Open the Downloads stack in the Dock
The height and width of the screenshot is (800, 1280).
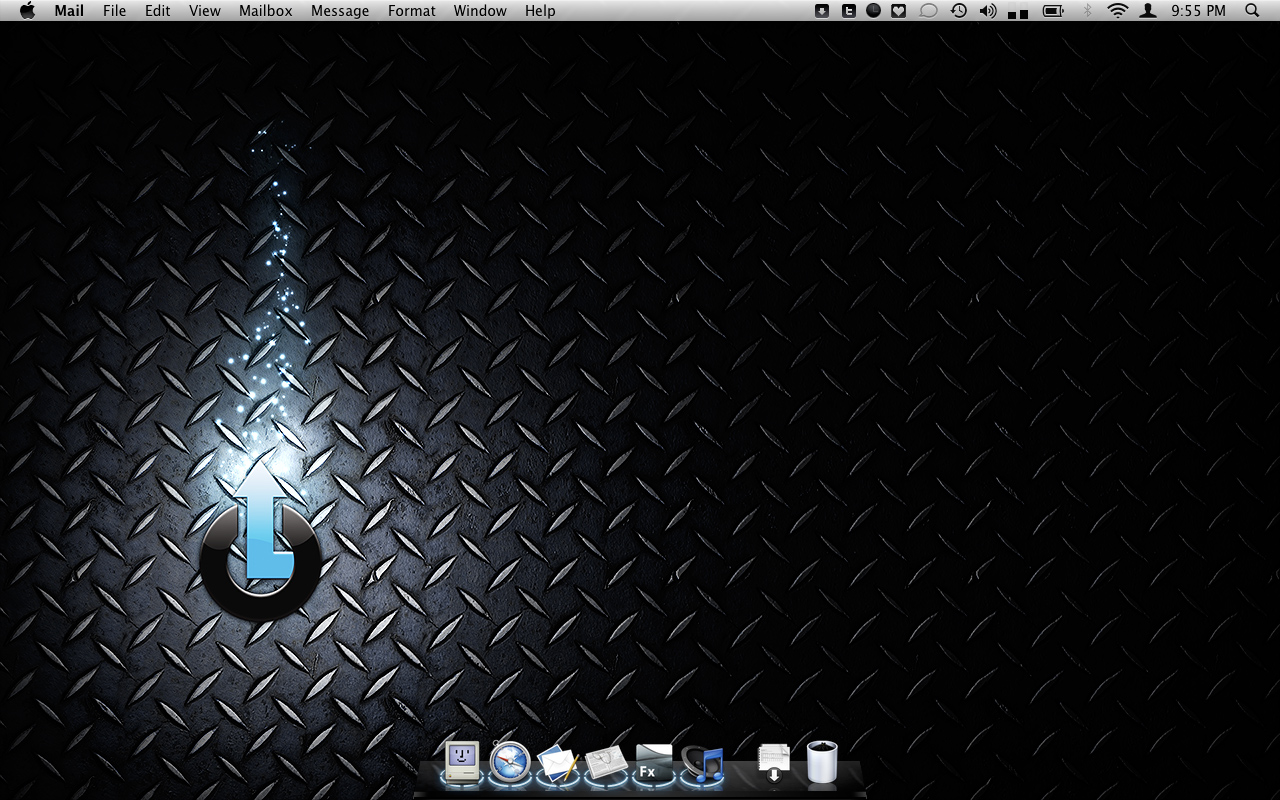[x=774, y=763]
